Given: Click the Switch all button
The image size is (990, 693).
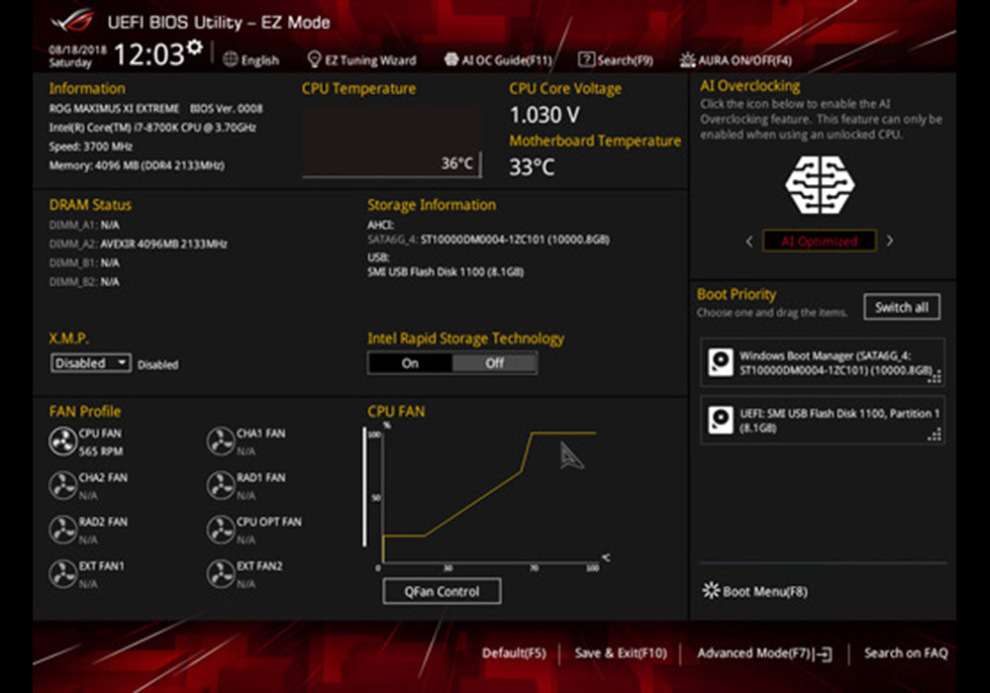Looking at the screenshot, I should click(902, 307).
